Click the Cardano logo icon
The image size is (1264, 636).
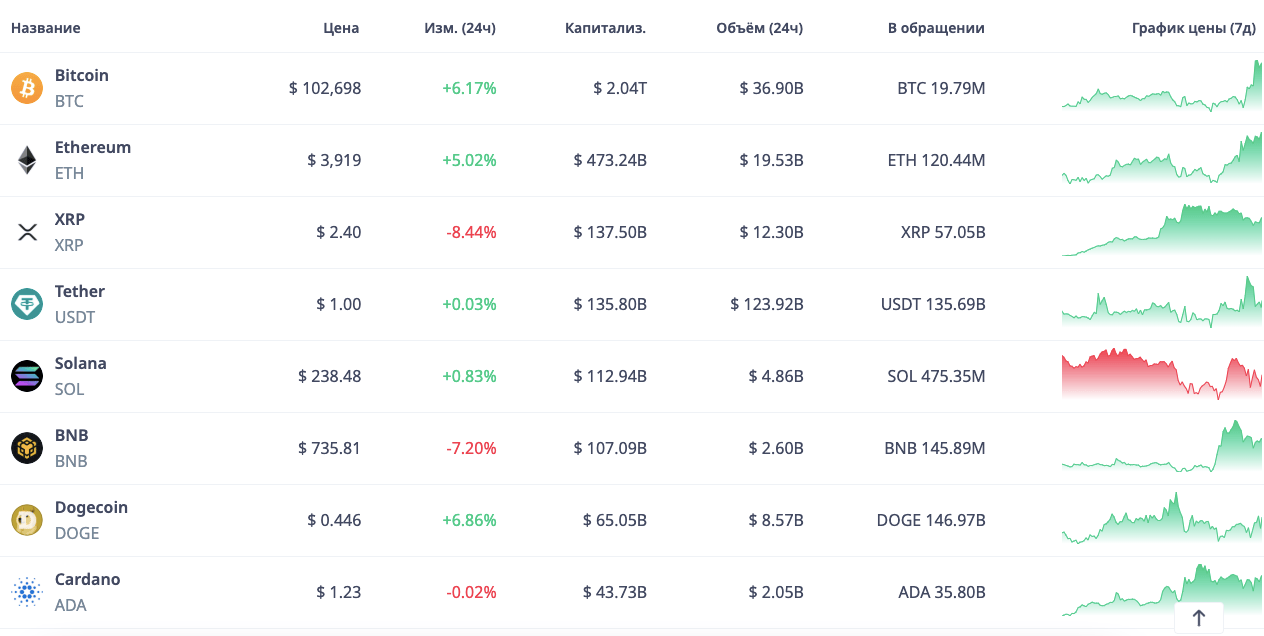tap(27, 592)
